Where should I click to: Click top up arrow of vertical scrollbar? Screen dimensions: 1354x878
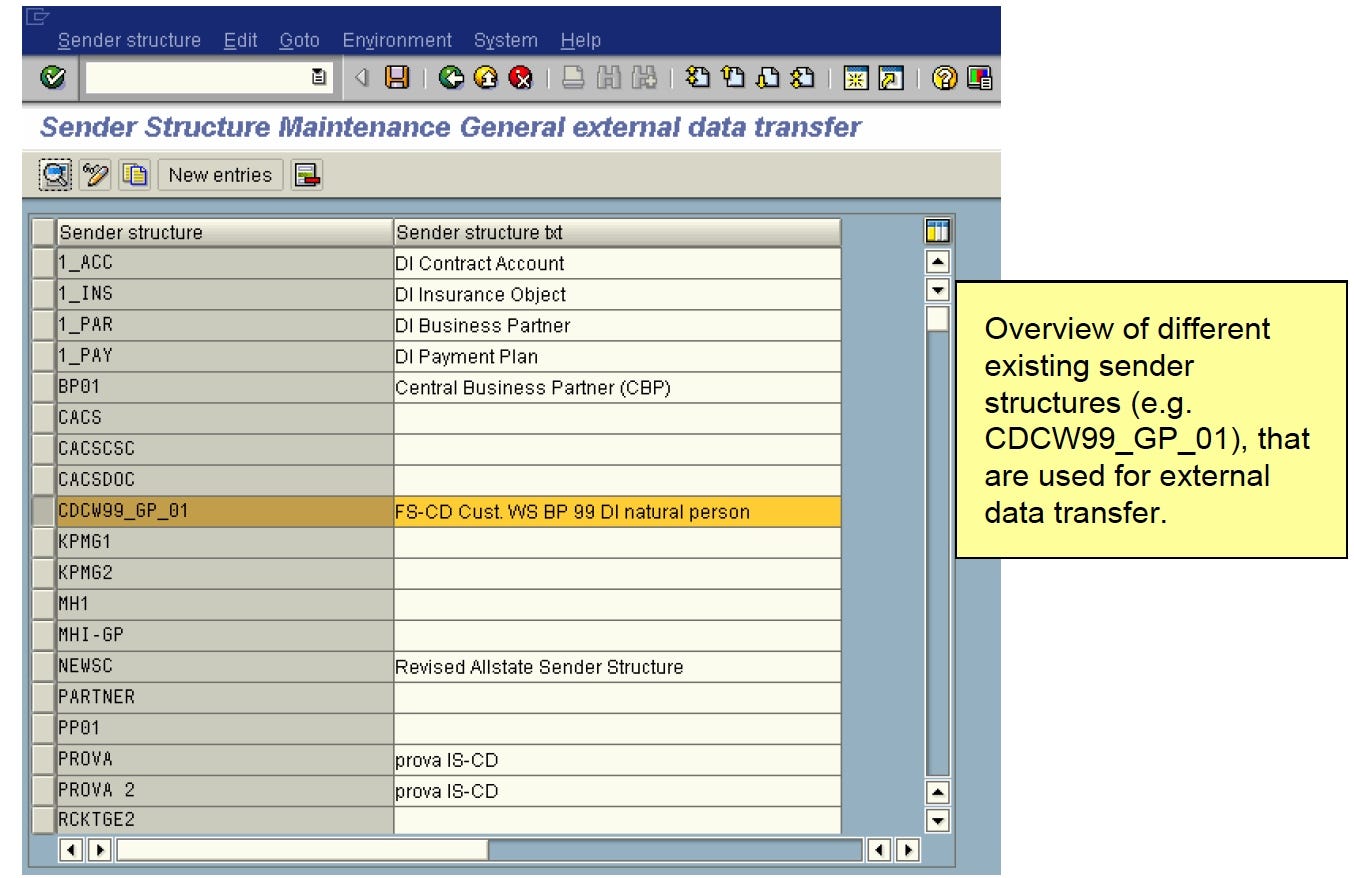(937, 264)
